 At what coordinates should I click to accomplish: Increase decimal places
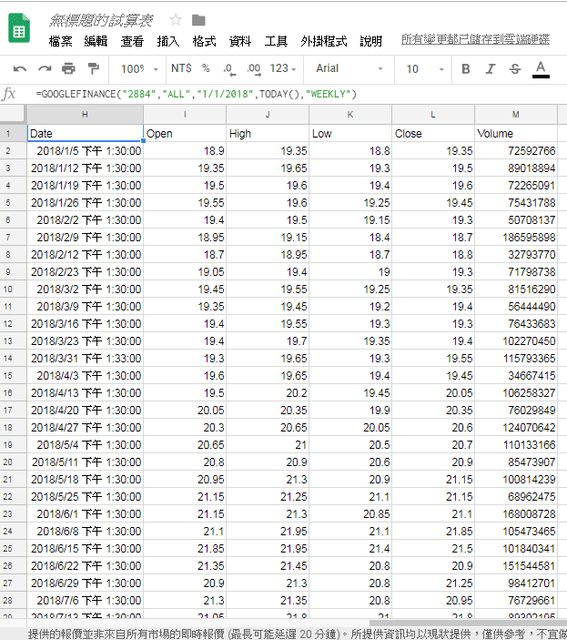[x=254, y=69]
